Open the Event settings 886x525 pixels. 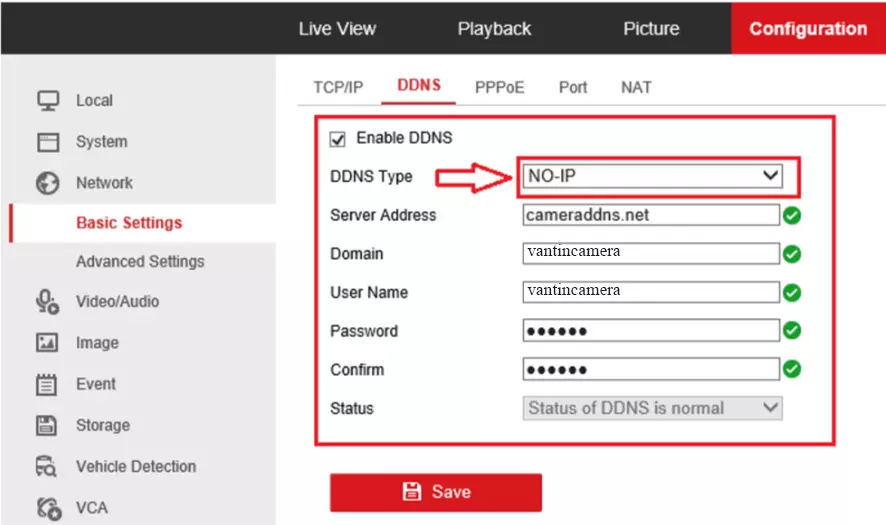coord(96,384)
